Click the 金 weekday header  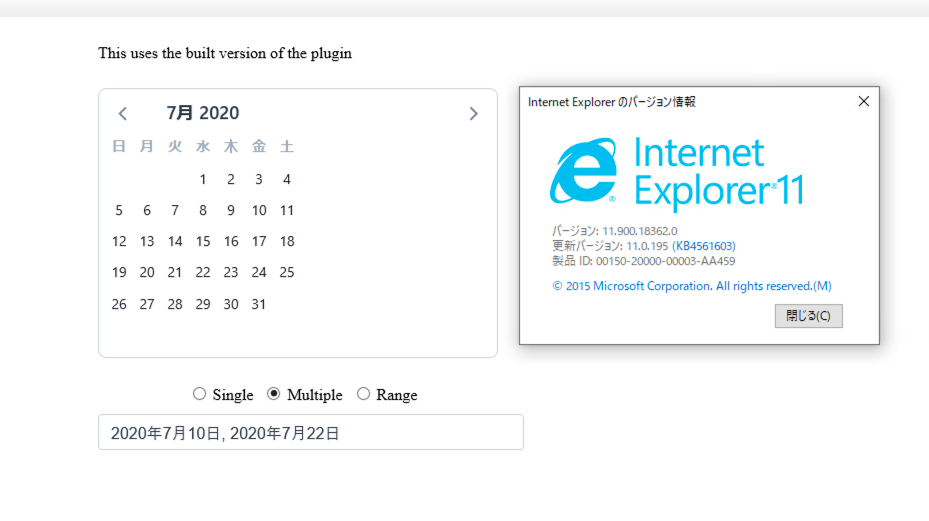point(259,146)
